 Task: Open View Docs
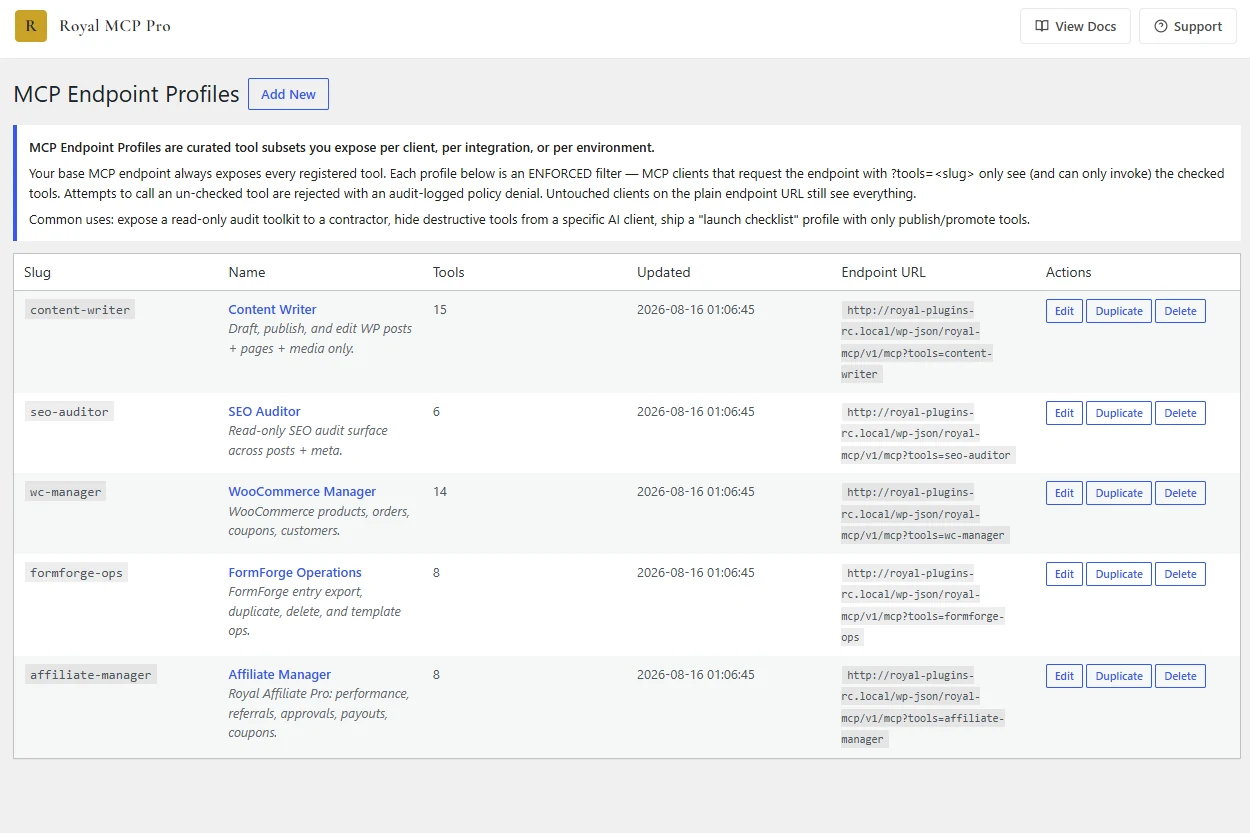[x=1075, y=26]
